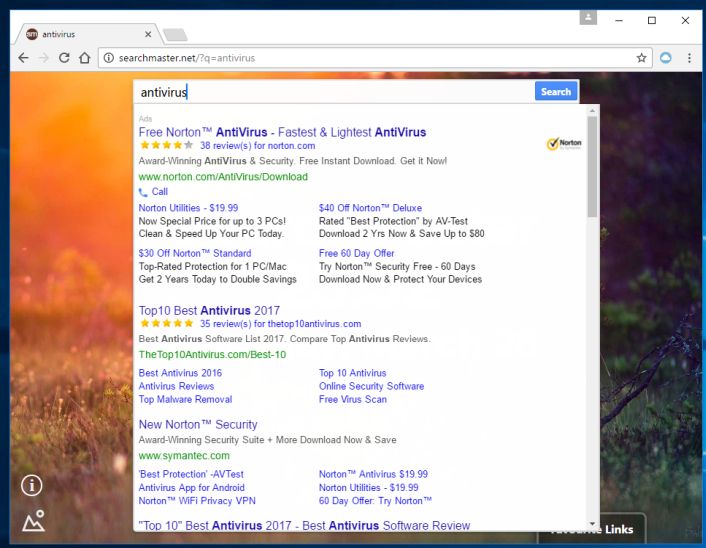The image size is (706, 548).
Task: Maximize the browser window
Action: [652, 21]
